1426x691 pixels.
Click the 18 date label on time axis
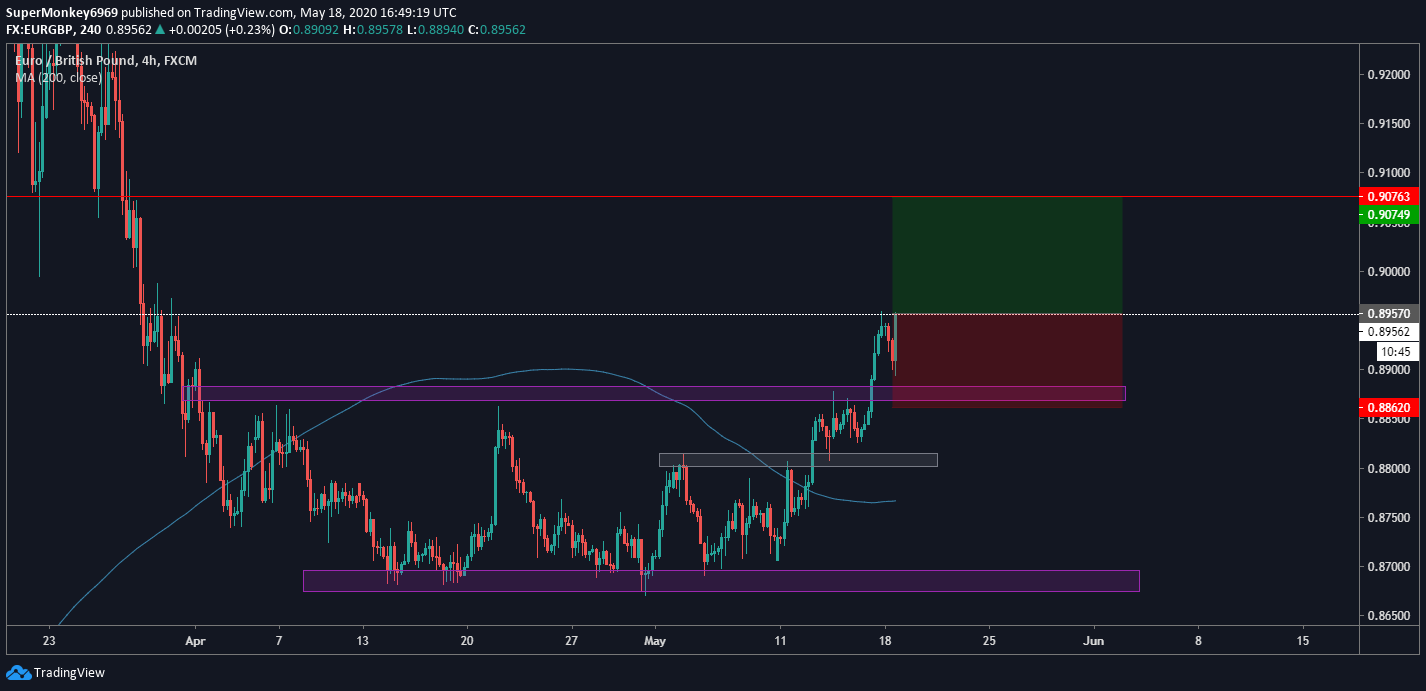884,640
